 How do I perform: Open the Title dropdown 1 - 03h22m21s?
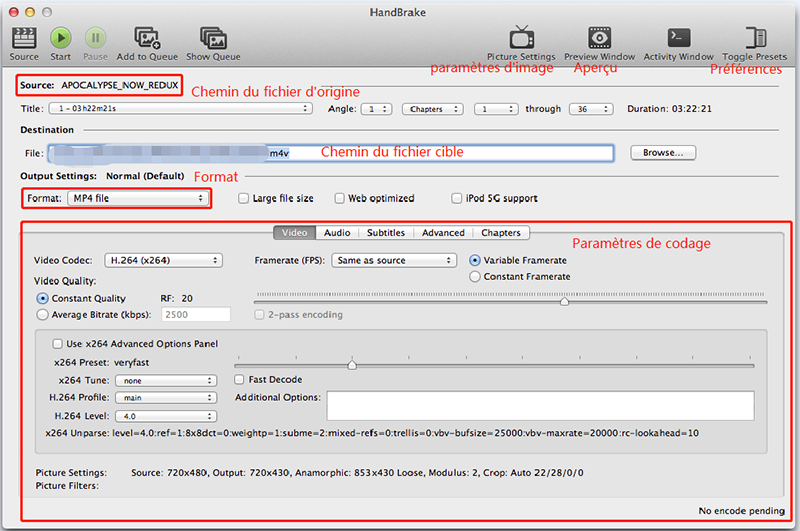[181, 109]
